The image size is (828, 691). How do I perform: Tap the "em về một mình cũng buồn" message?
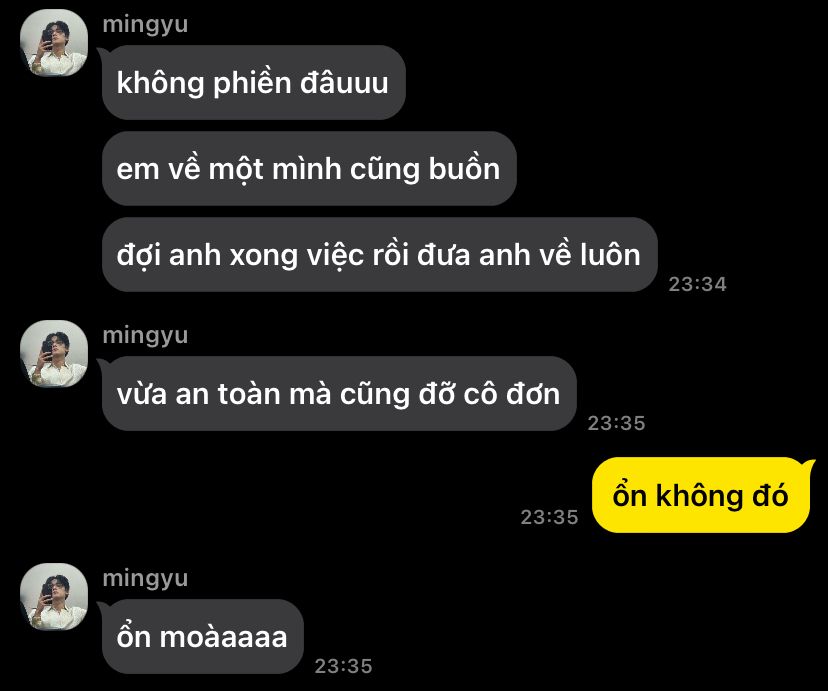pyautogui.click(x=309, y=169)
